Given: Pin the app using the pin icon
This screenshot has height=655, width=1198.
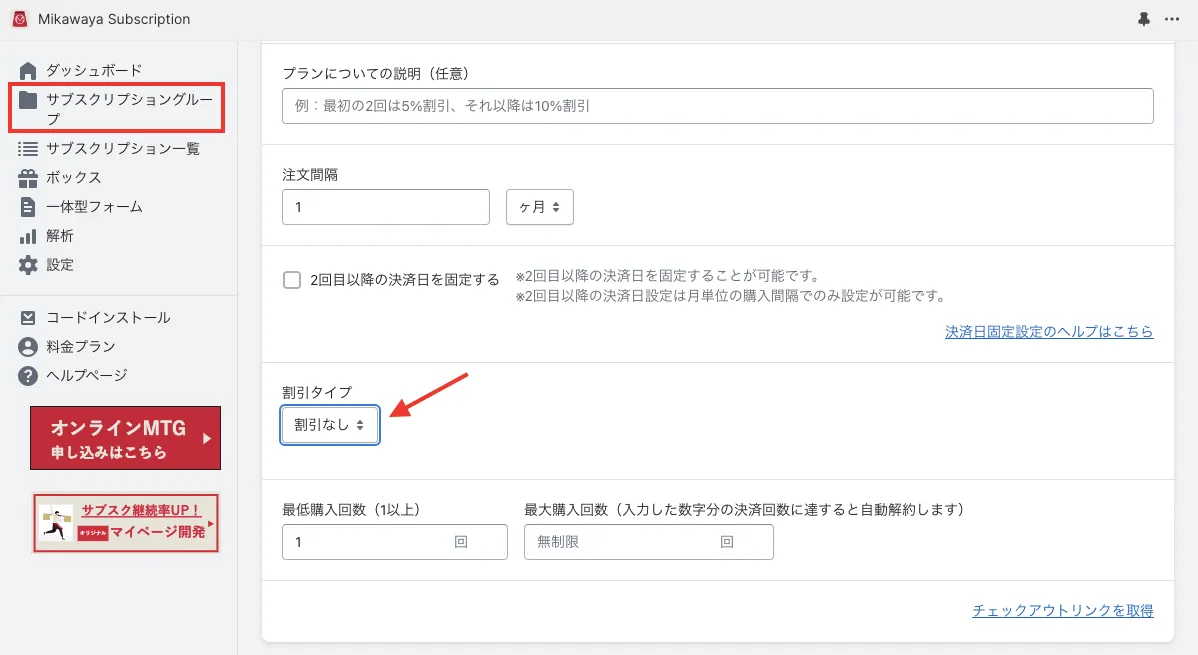Looking at the screenshot, I should pyautogui.click(x=1144, y=19).
